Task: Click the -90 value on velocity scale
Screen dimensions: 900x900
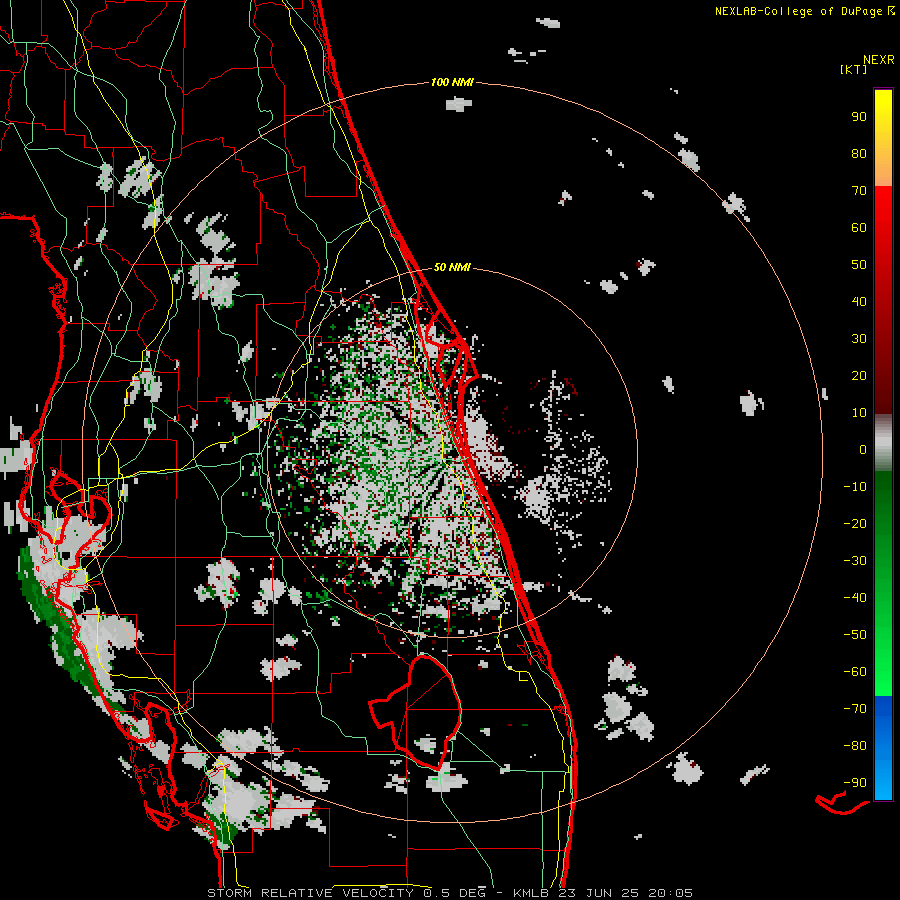Action: (855, 782)
